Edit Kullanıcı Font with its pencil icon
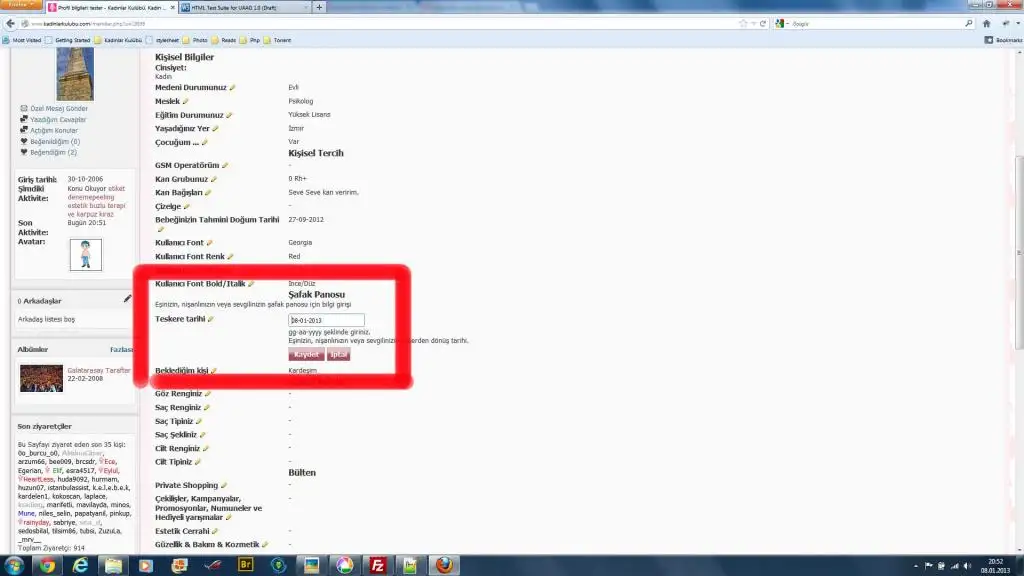Viewport: 1024px width, 576px height. click(x=210, y=243)
